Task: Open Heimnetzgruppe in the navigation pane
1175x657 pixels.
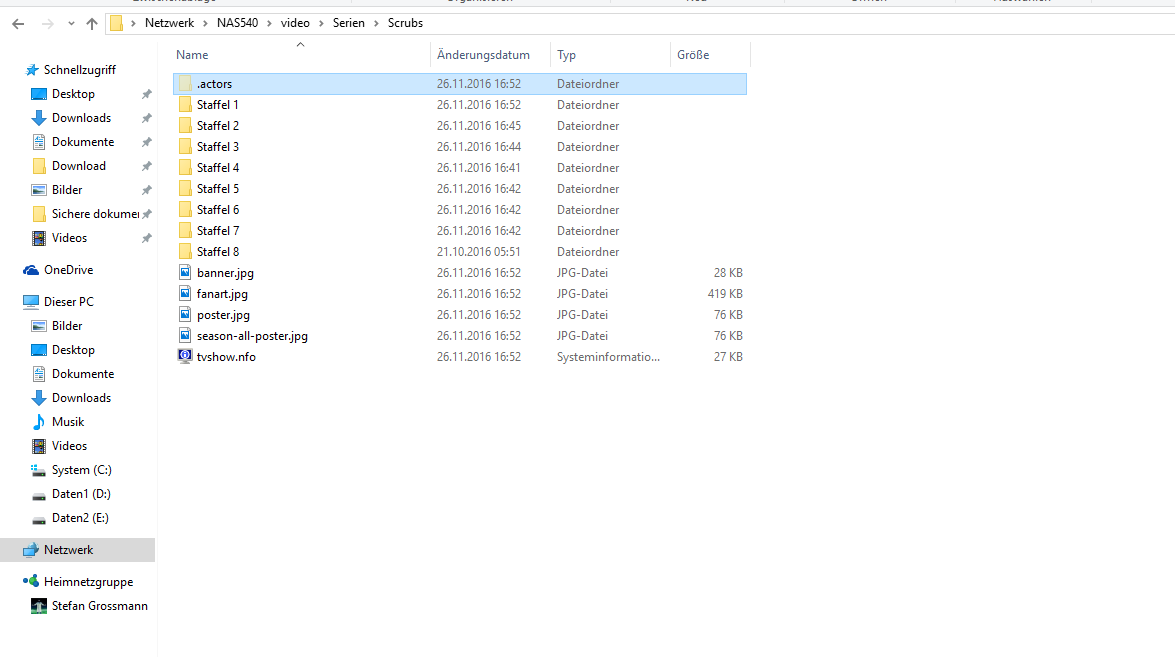Action: pos(88,581)
